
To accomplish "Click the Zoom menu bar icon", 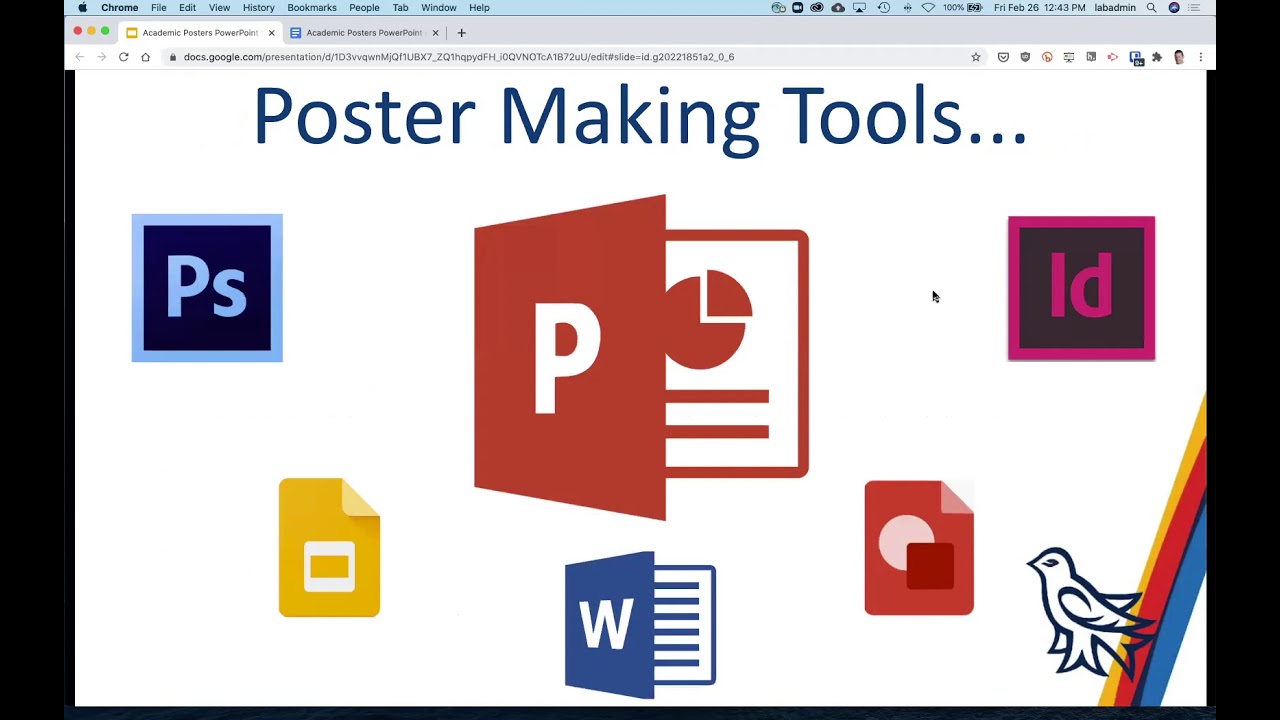I will [797, 8].
